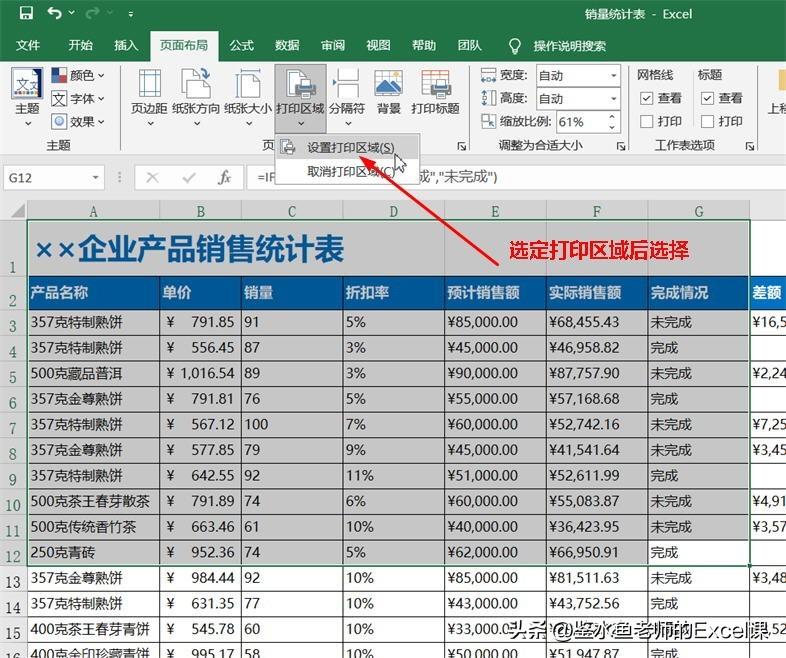Open the 字体 theme fonts dropdown
Image resolution: width=786 pixels, height=658 pixels.
[x=78, y=99]
